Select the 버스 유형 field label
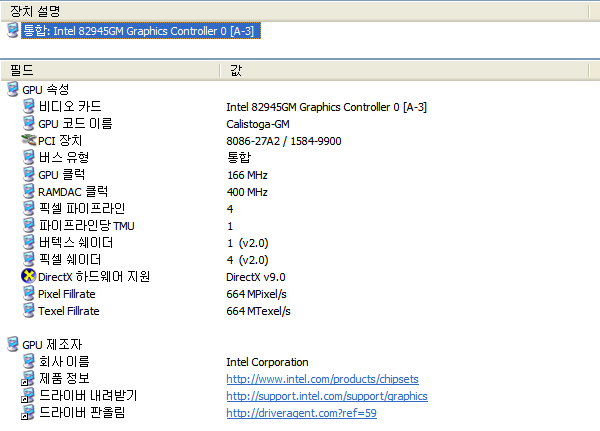Image resolution: width=600 pixels, height=431 pixels. coord(64,157)
